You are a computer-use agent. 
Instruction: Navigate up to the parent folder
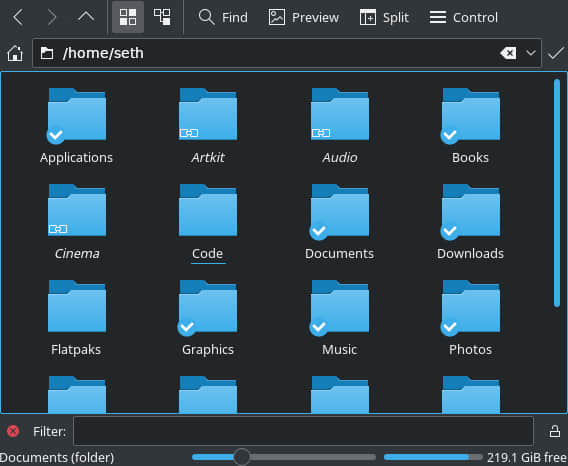coord(86,17)
